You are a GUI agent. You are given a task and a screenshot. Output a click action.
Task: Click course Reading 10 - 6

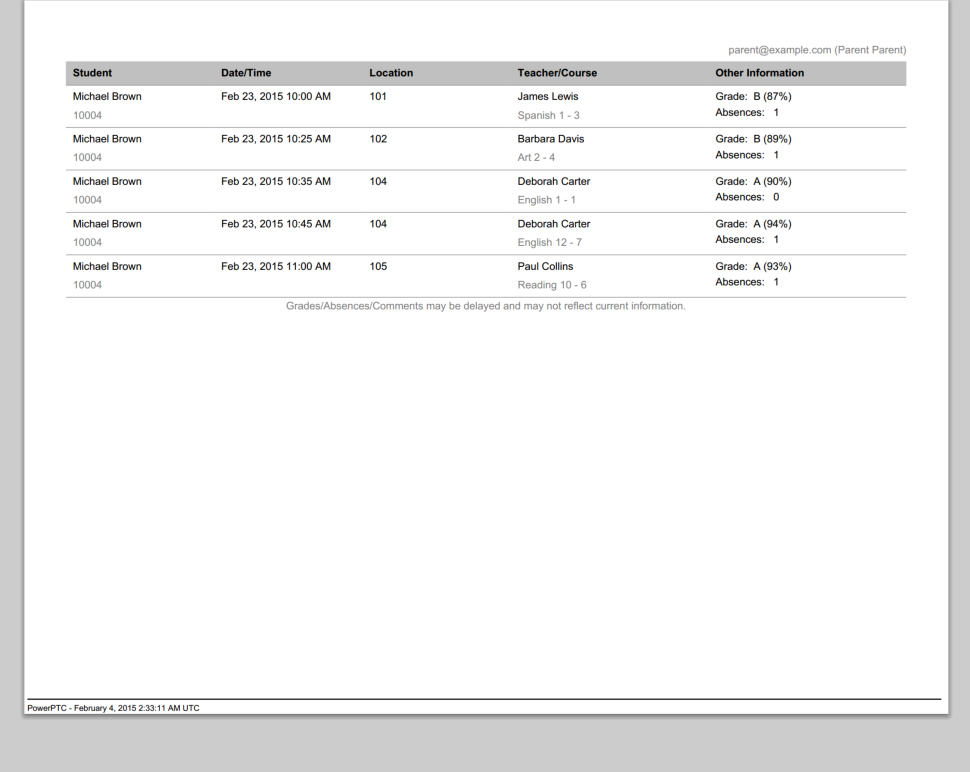(x=552, y=285)
